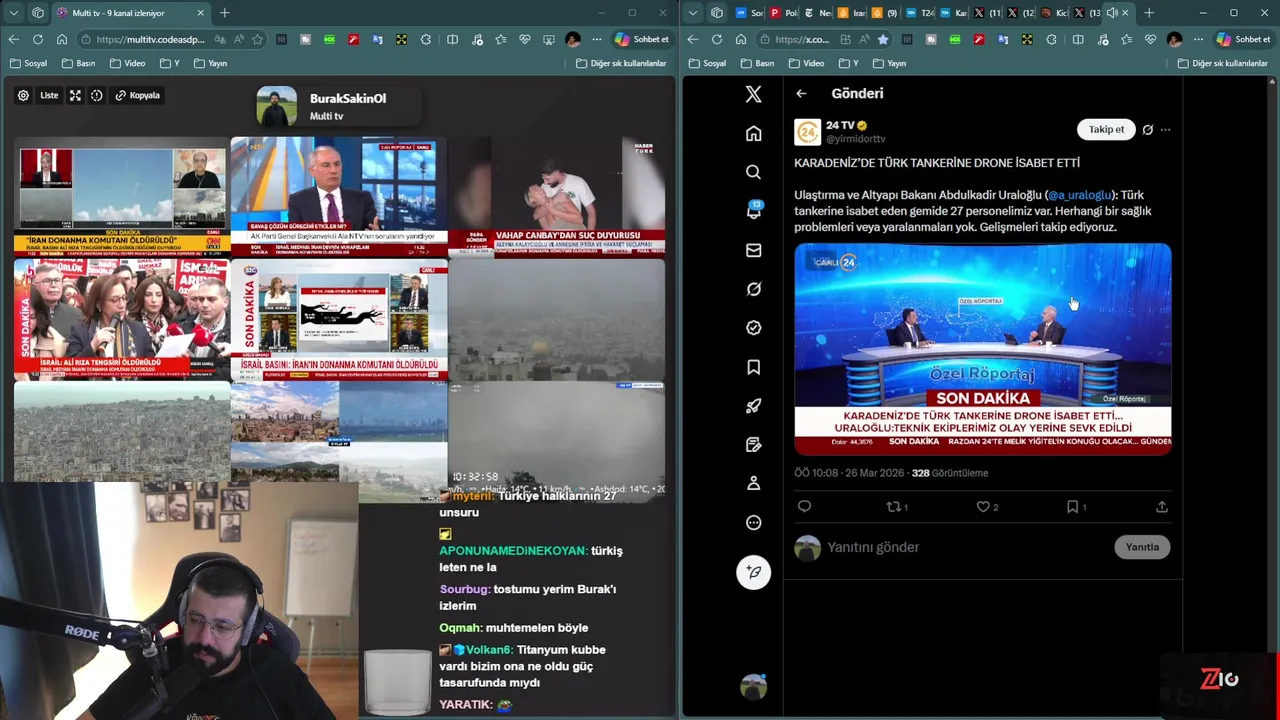Open Profile icon in X sidebar
This screenshot has height=720, width=1280.
coord(753,483)
